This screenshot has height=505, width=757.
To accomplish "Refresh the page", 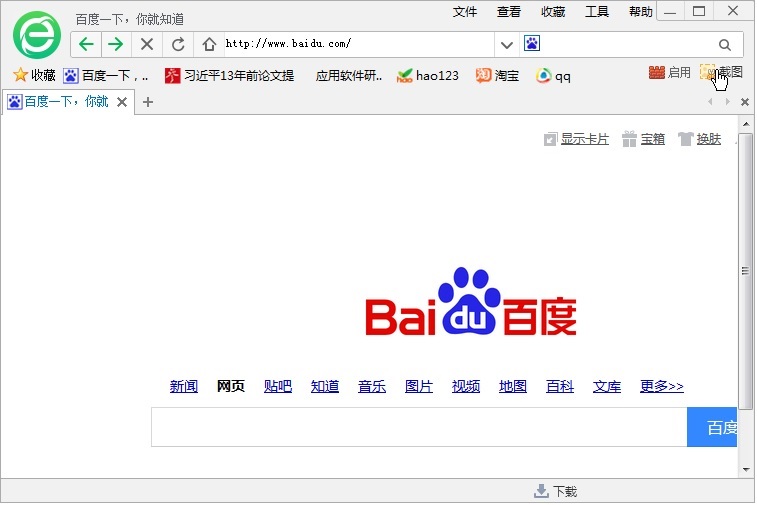I will (178, 44).
